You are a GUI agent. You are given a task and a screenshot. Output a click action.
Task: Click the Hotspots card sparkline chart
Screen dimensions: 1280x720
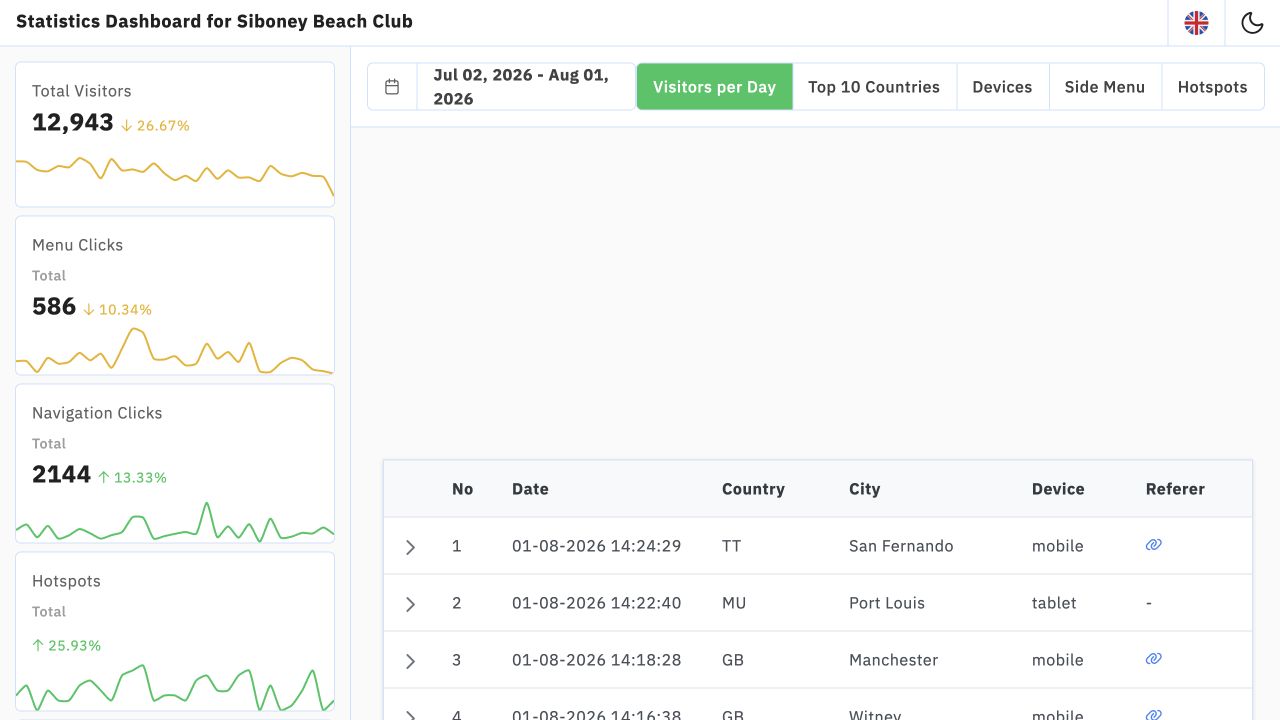click(x=175, y=686)
